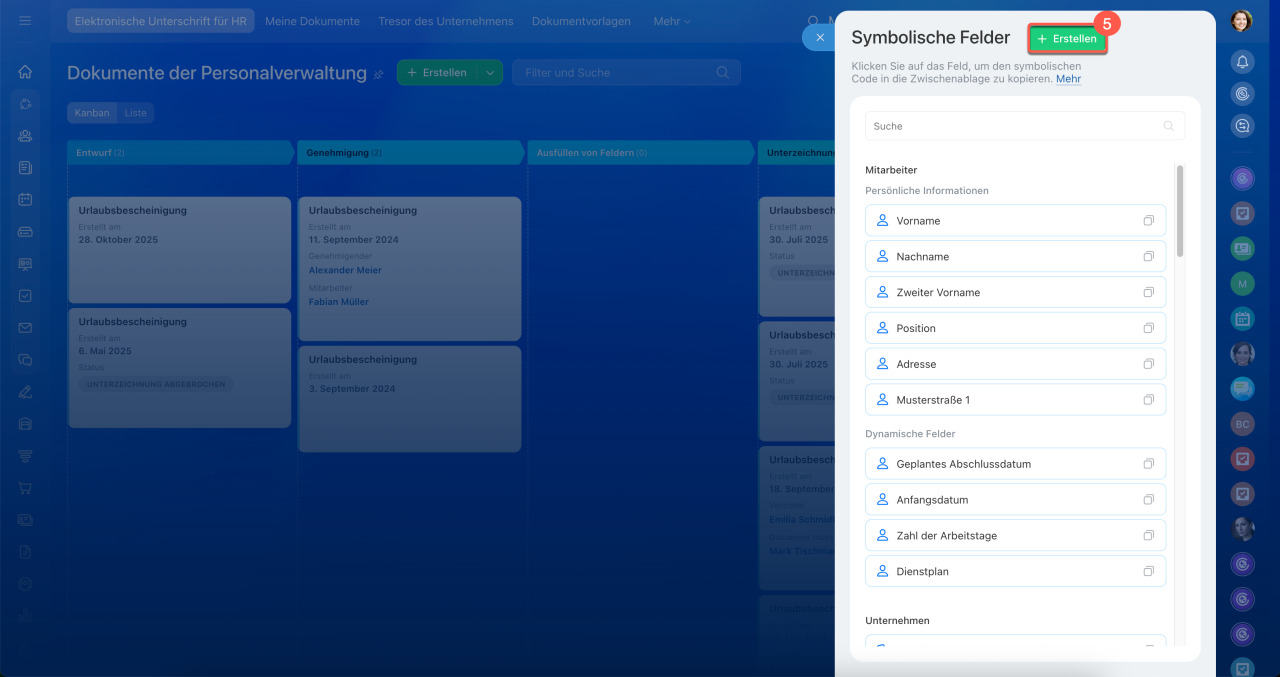Pin the page via icon beside title
Image resolution: width=1280 pixels, height=677 pixels.
coord(379,74)
